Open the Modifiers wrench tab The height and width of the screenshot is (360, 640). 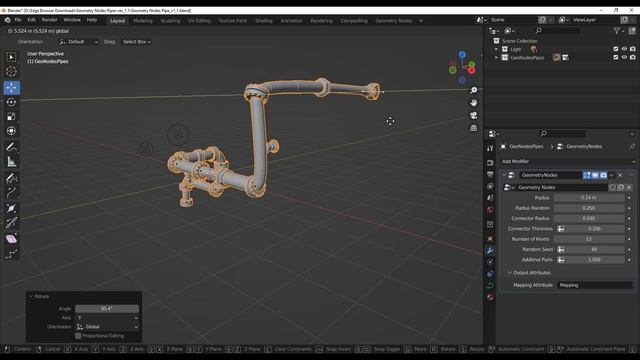coord(490,251)
